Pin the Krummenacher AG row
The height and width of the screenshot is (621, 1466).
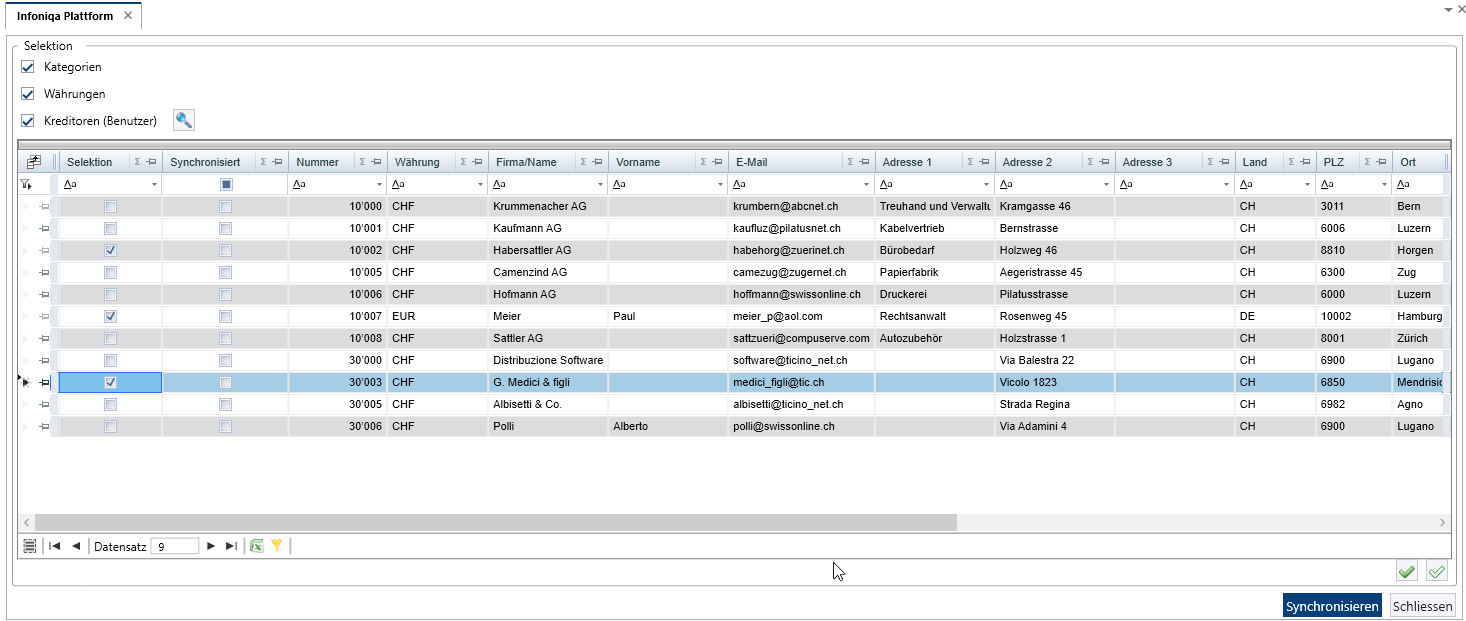click(44, 206)
